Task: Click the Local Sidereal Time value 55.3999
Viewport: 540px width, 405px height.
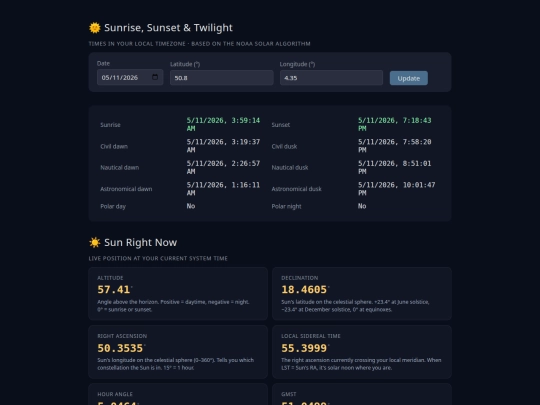Action: (x=304, y=348)
